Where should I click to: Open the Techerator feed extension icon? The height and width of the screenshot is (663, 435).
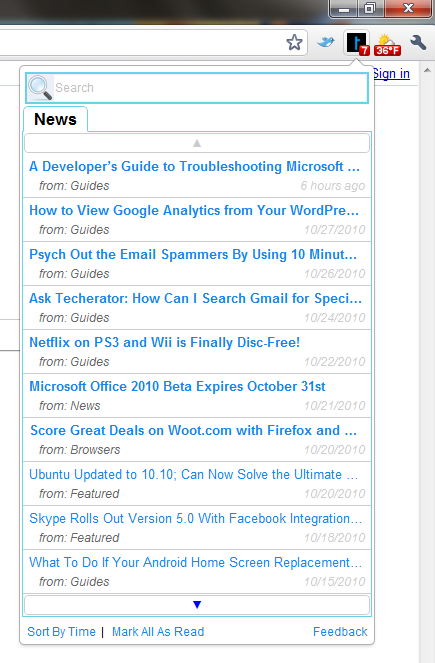point(357,43)
